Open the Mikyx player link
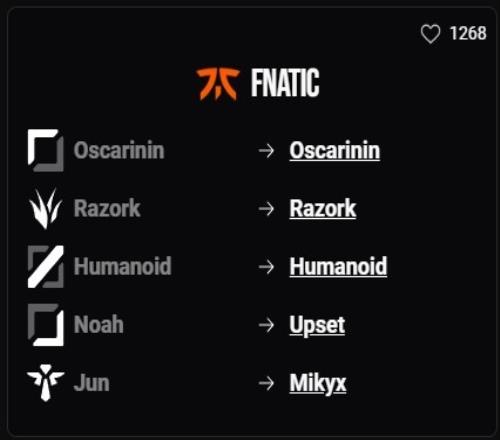The image size is (500, 440). (318, 384)
